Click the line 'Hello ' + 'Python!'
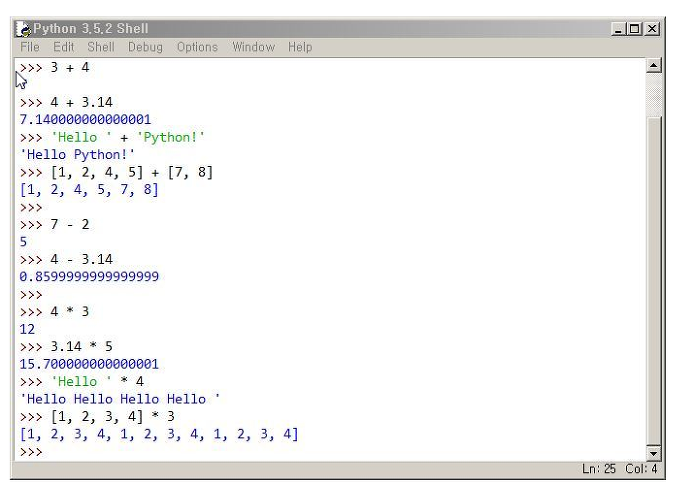Image resolution: width=694 pixels, height=484 pixels. click(x=112, y=137)
